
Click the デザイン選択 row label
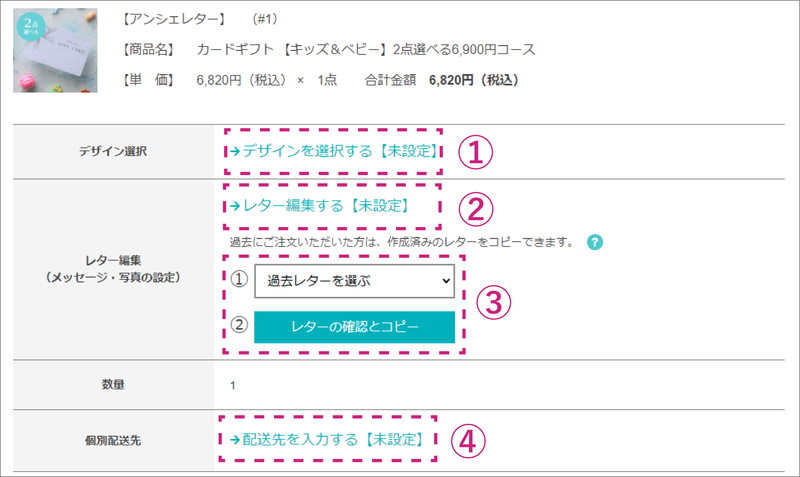point(113,152)
